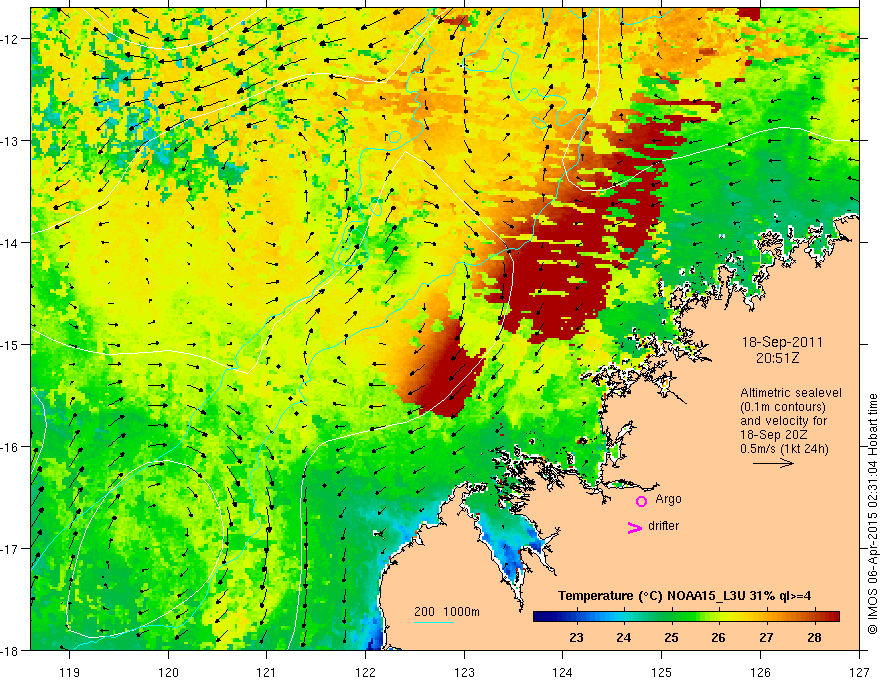Click the 24 value on temperature scale
Screen dimensions: 880x680
624,638
